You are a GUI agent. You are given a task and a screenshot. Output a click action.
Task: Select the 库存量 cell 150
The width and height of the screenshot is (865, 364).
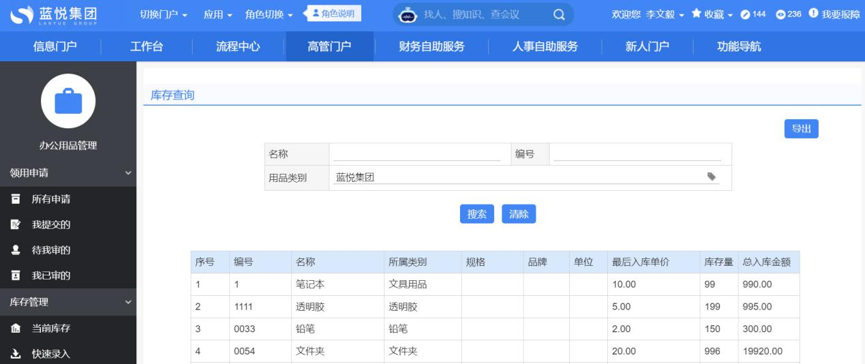[719, 329]
